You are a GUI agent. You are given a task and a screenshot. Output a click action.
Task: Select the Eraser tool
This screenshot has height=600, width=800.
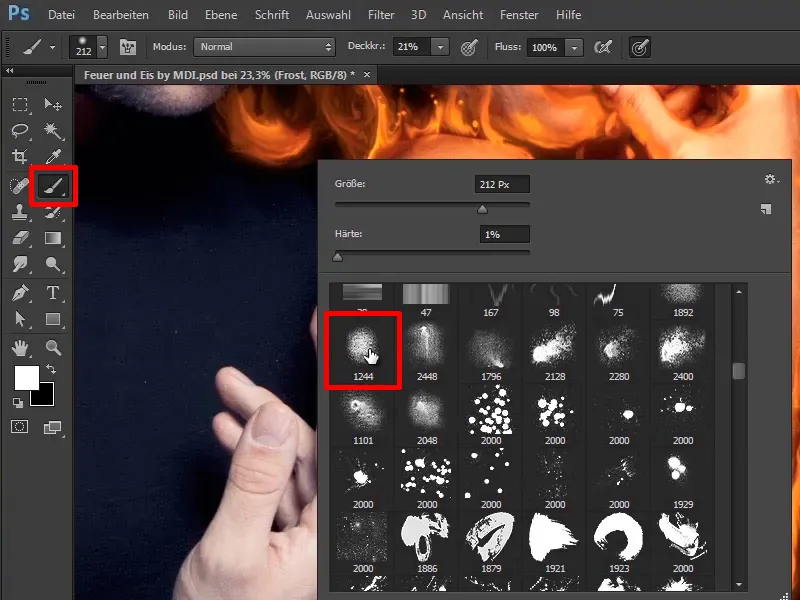(x=20, y=238)
